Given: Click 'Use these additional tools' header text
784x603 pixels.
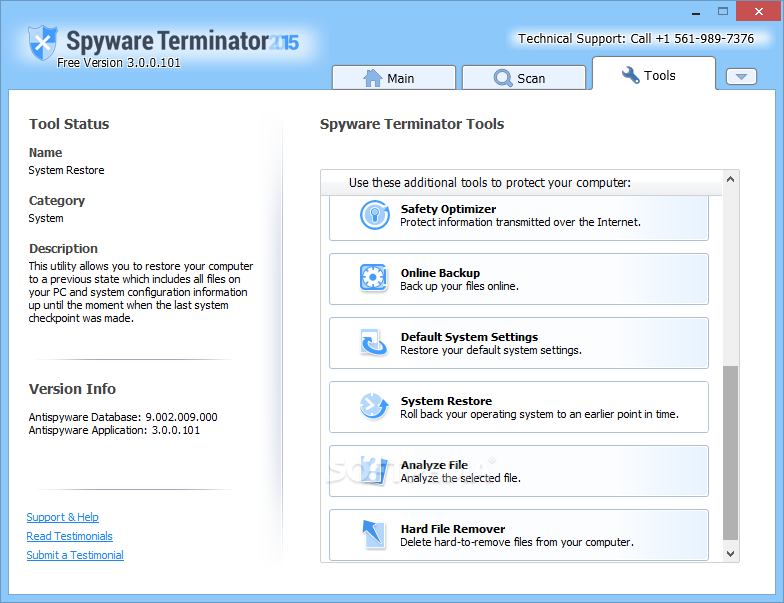Looking at the screenshot, I should pyautogui.click(x=490, y=182).
